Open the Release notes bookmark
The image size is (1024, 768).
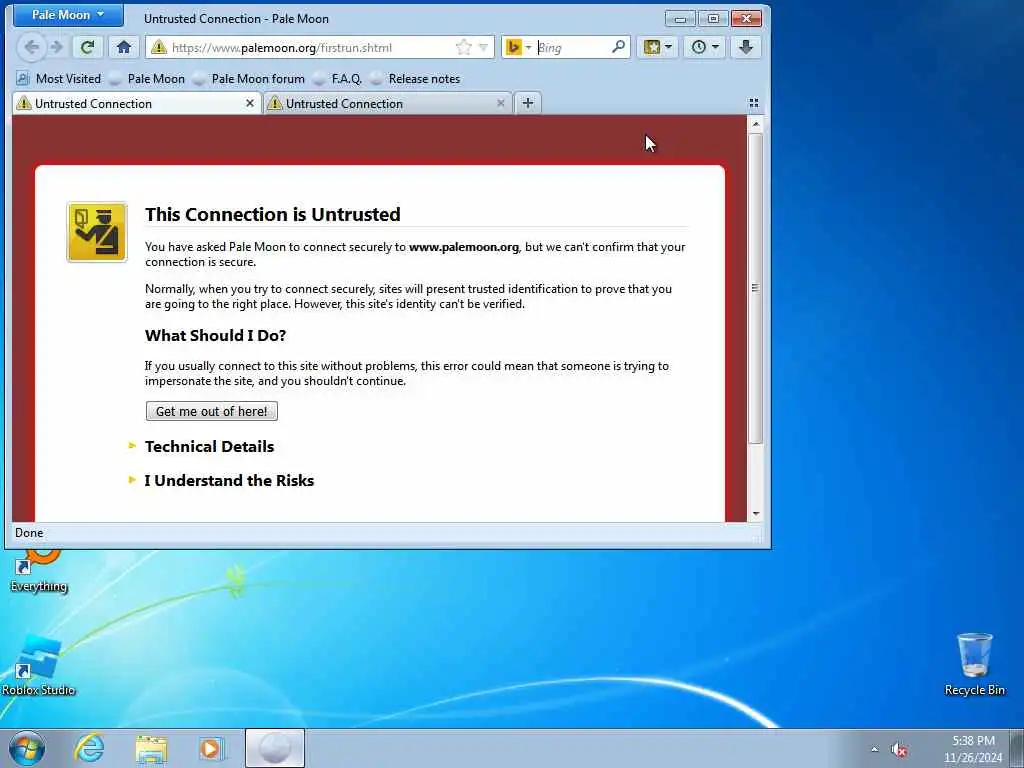[x=415, y=79]
